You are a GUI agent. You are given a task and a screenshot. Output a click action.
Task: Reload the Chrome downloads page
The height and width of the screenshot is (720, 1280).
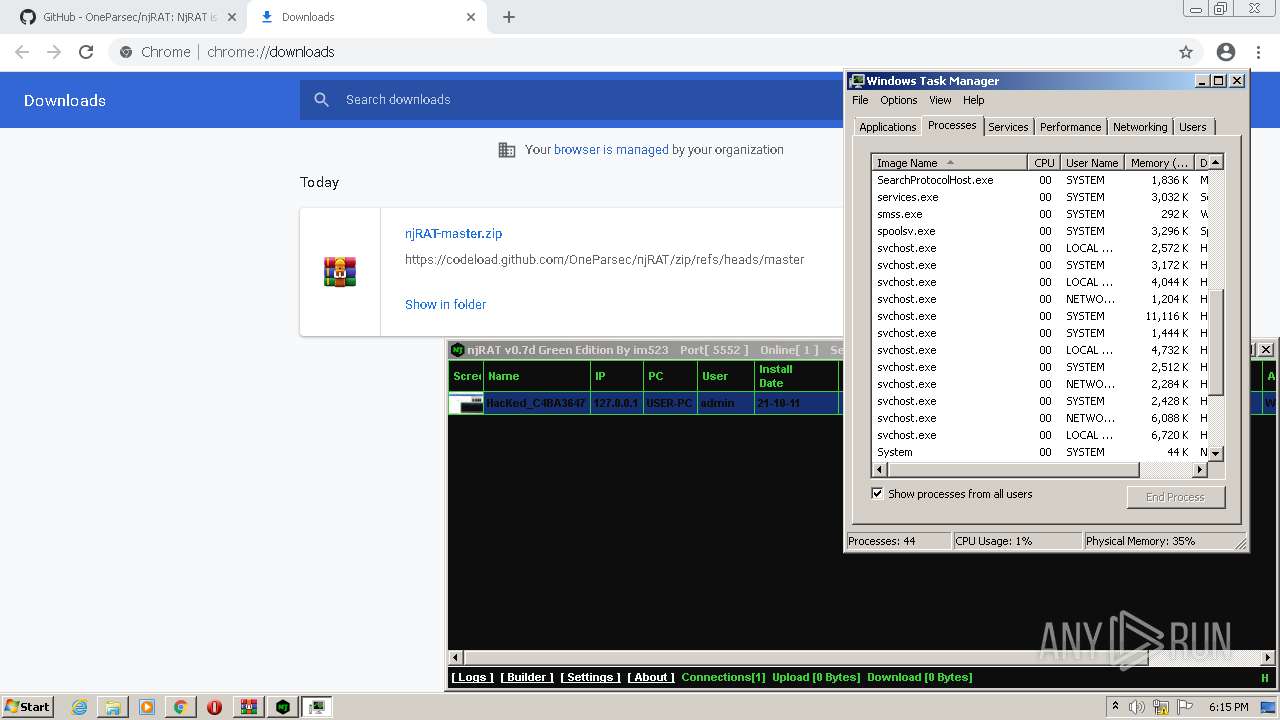point(86,52)
